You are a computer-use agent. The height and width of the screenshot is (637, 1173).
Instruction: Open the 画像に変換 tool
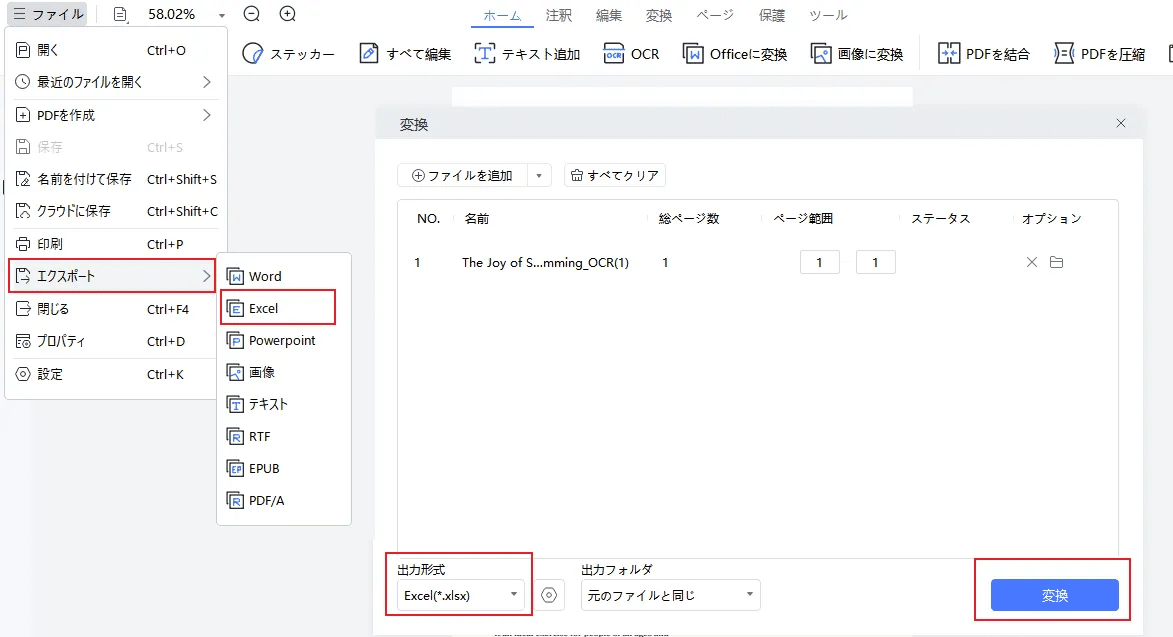click(856, 53)
